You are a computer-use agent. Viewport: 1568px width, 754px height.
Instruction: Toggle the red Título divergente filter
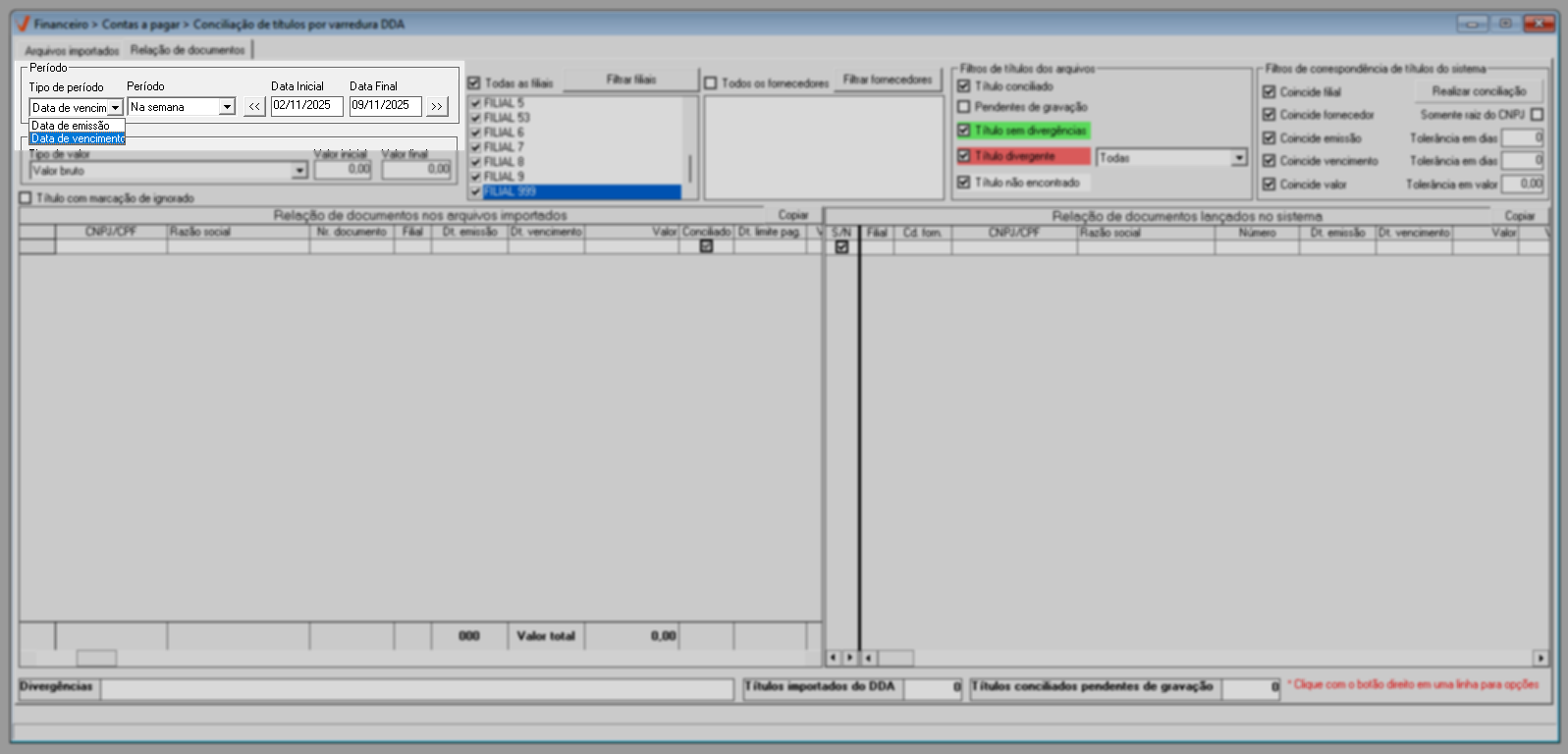click(964, 156)
